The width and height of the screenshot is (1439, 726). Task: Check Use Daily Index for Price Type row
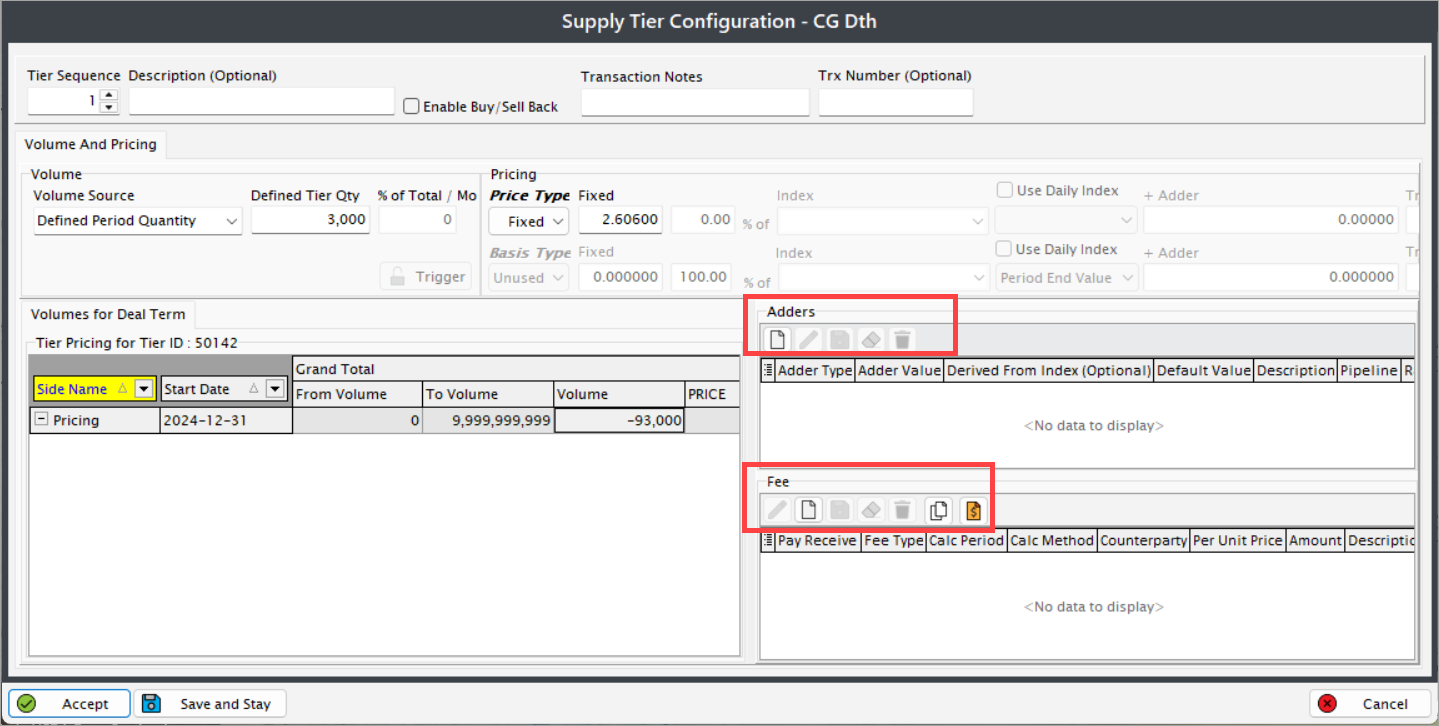click(x=1004, y=190)
